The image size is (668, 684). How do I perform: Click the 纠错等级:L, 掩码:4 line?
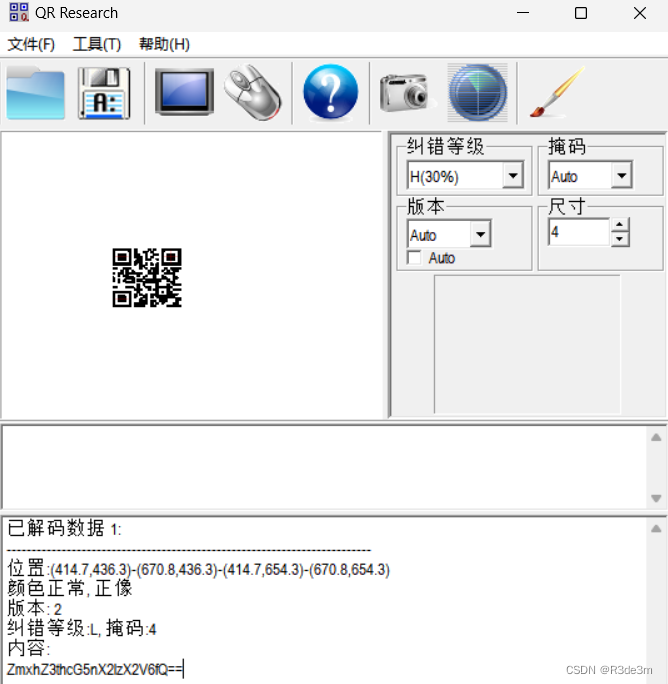click(82, 629)
